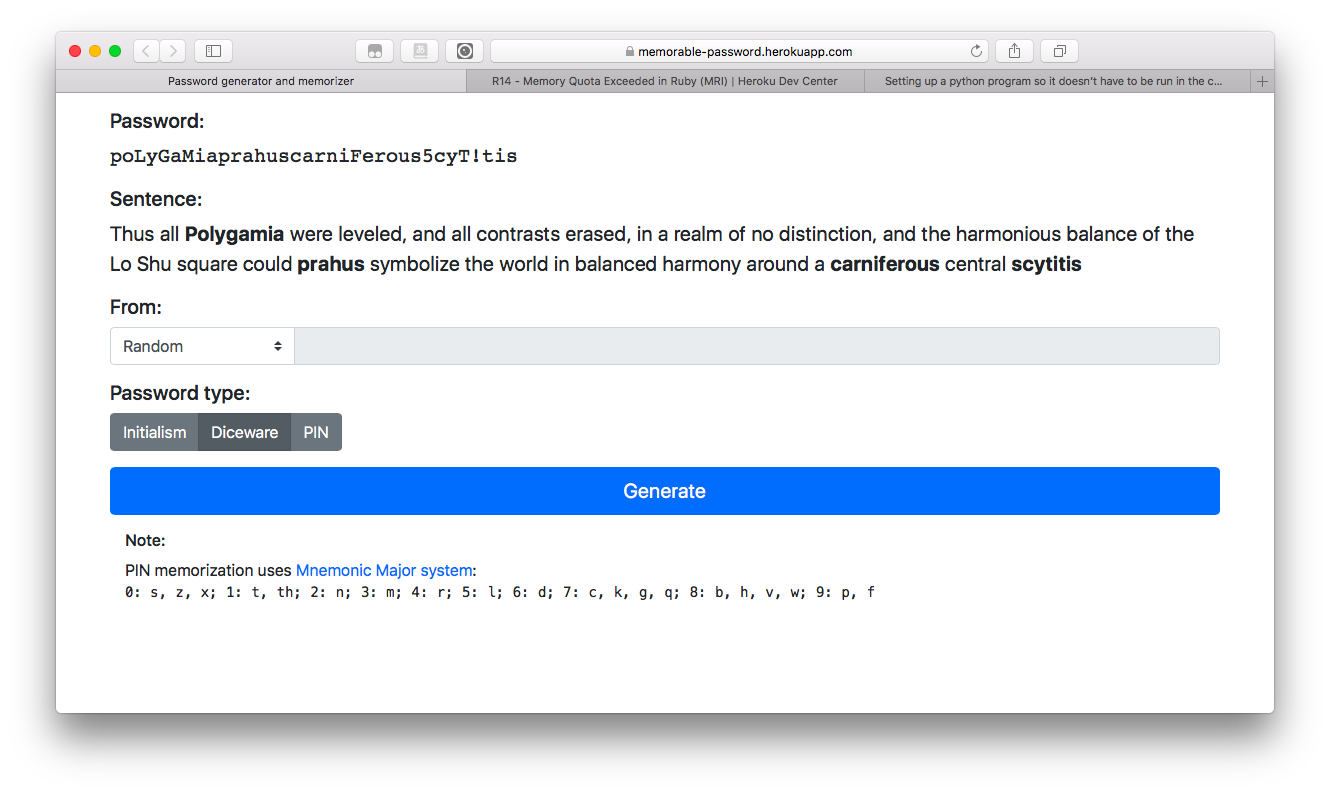Open the Random source dropdown
1330x793 pixels.
coord(202,346)
